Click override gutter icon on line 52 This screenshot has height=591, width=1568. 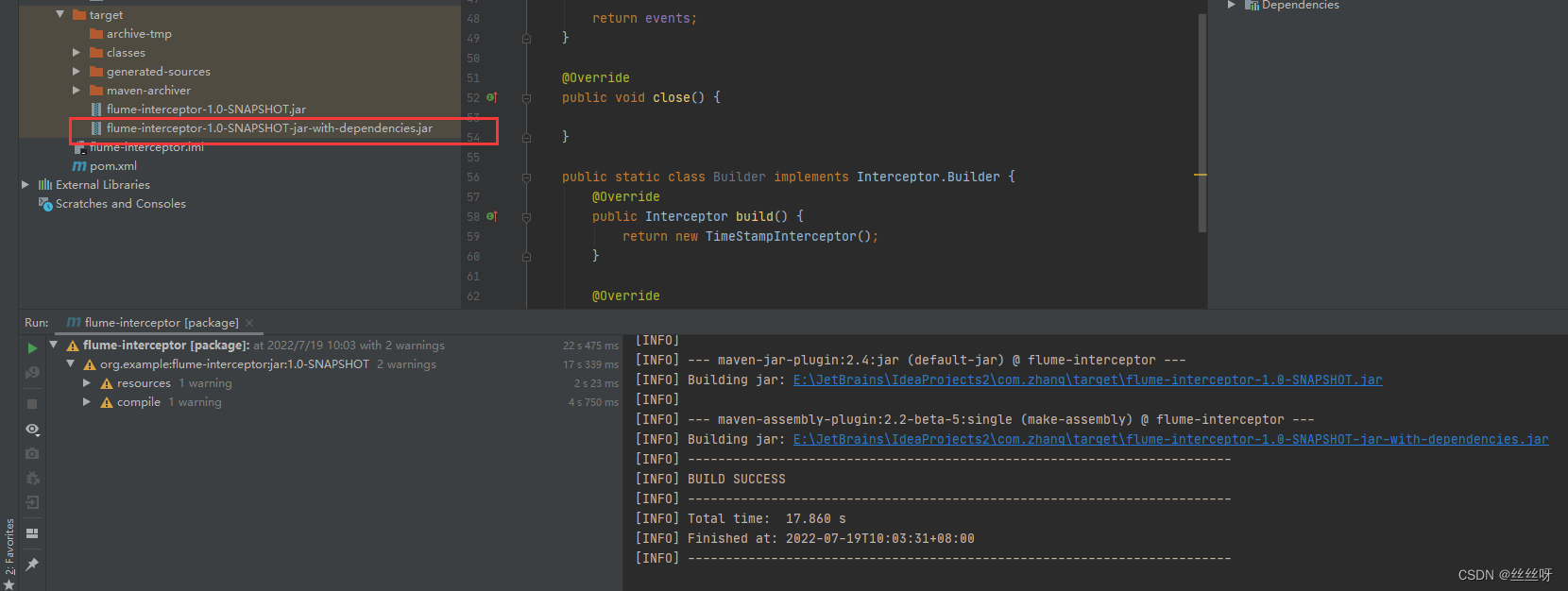point(491,98)
